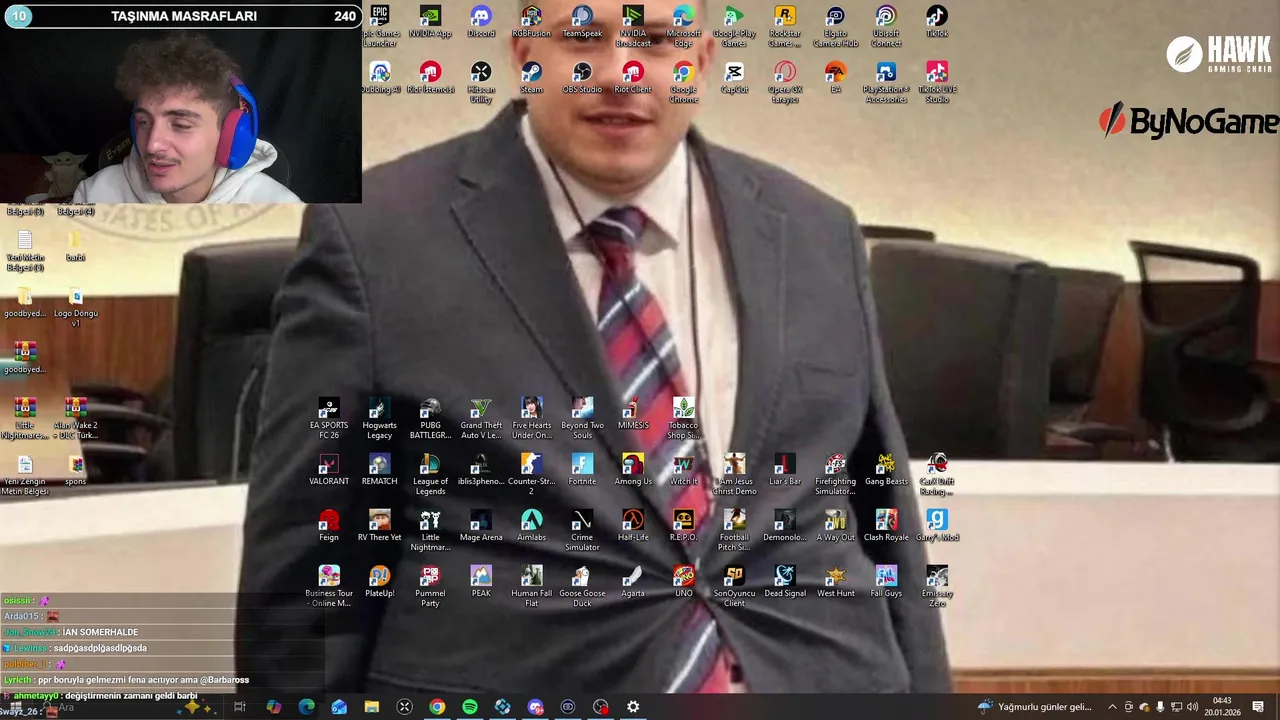Select the VALORANT shortcut
1280x720 pixels.
coord(329,470)
